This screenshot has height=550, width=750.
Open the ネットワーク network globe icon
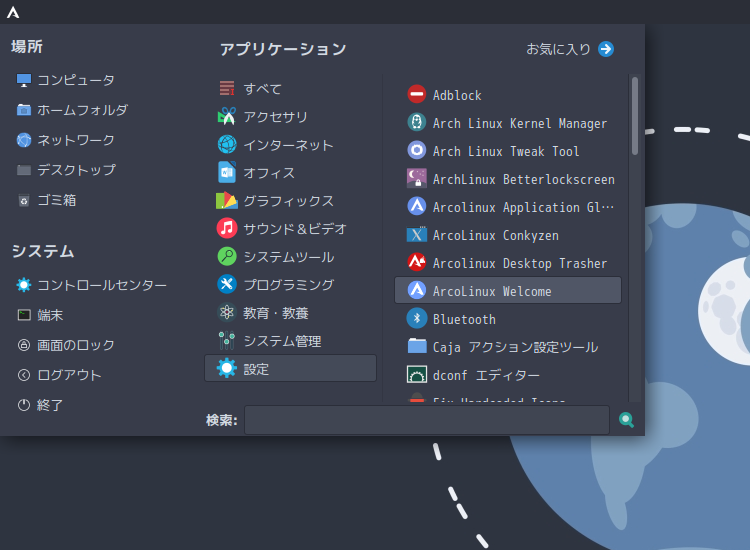coord(23,140)
